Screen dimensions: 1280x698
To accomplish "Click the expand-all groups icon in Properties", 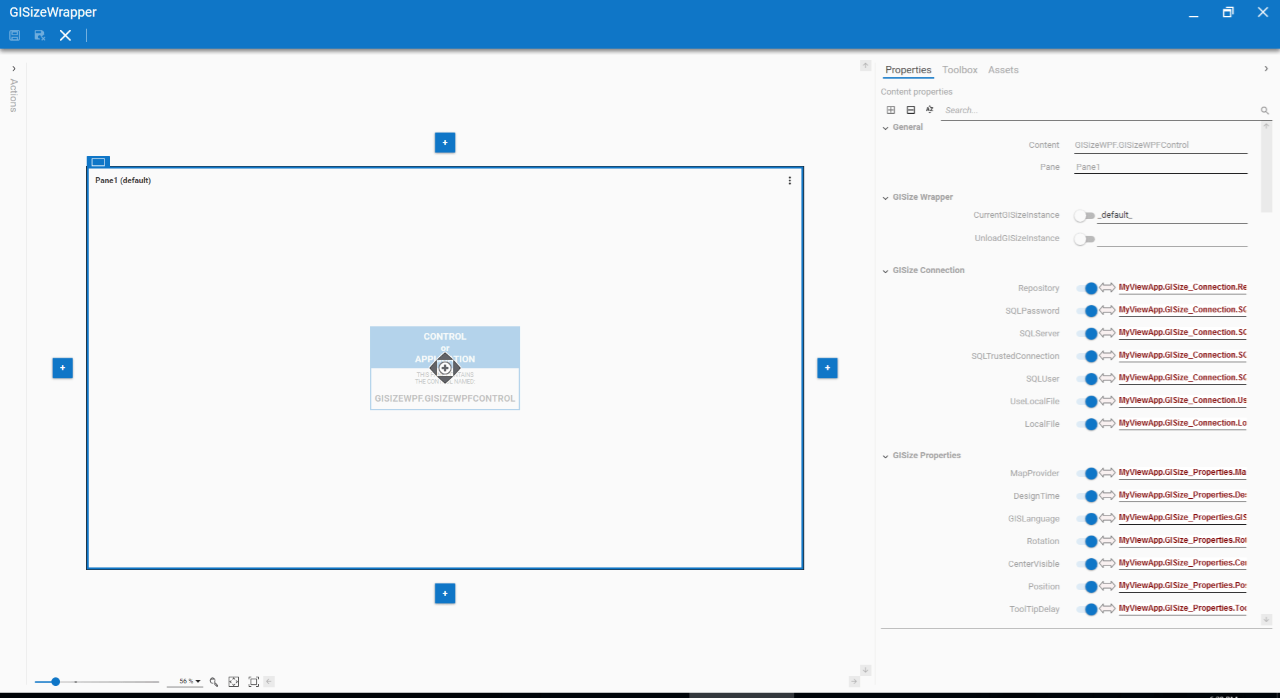I will click(x=891, y=110).
